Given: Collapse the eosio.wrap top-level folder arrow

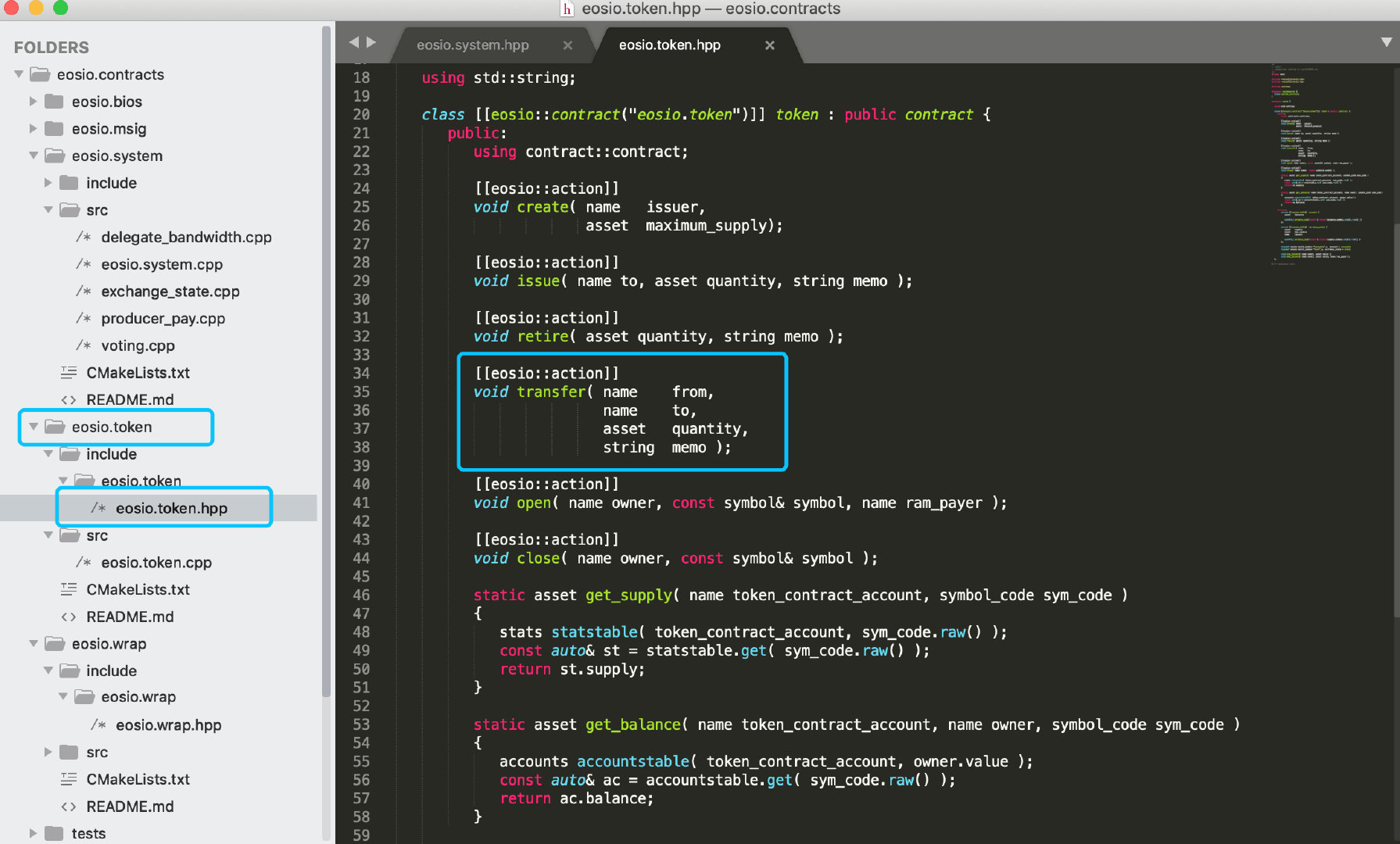Looking at the screenshot, I should (34, 643).
